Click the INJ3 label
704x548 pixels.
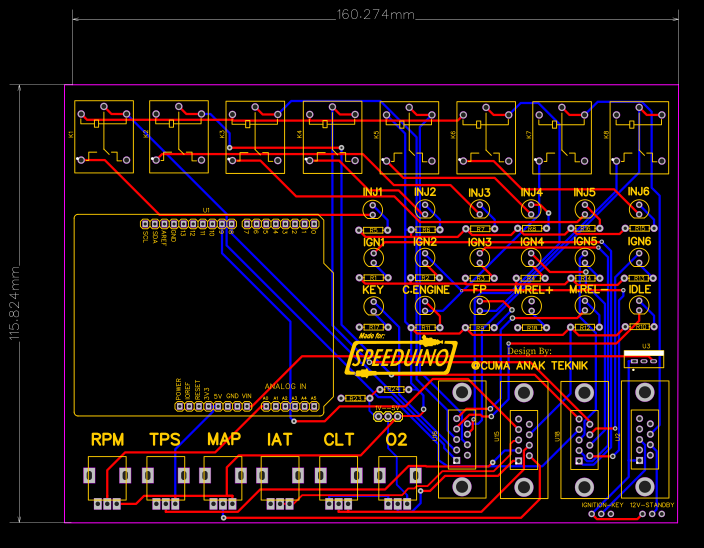(x=479, y=193)
